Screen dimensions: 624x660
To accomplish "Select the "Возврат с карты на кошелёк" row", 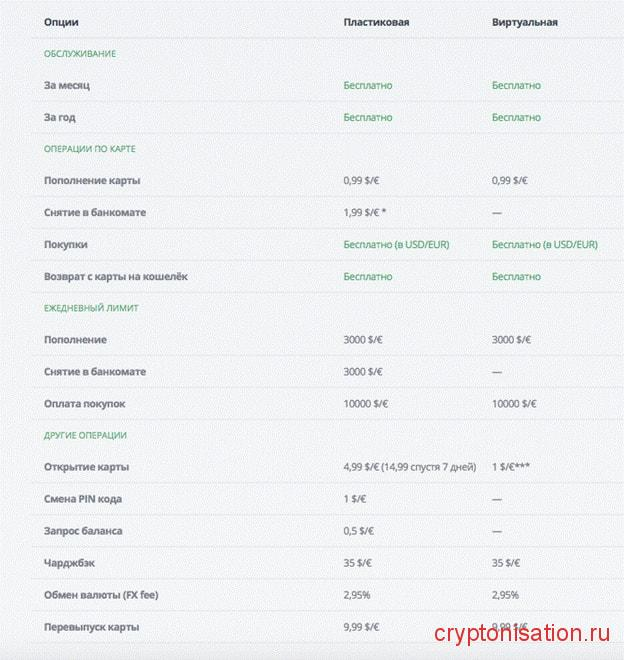I will click(116, 276).
